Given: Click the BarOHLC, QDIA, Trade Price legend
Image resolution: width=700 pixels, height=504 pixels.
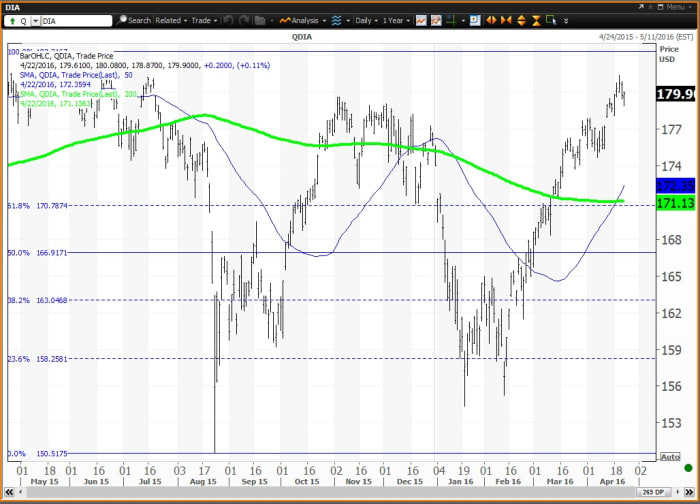Looking at the screenshot, I should tap(66, 56).
